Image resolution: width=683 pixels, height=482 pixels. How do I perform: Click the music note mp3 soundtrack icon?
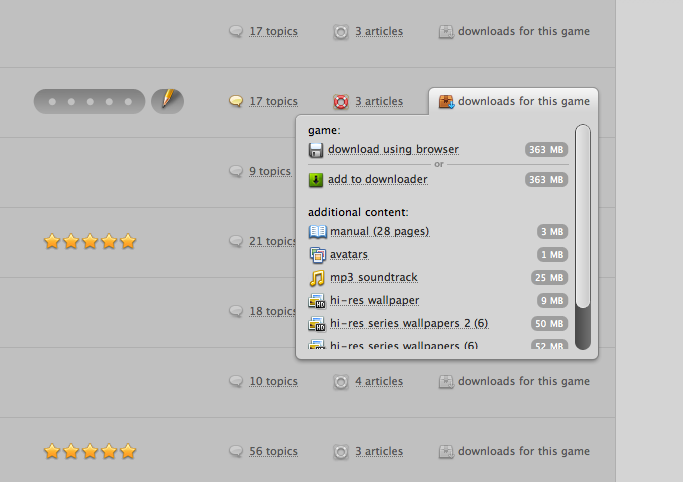317,278
